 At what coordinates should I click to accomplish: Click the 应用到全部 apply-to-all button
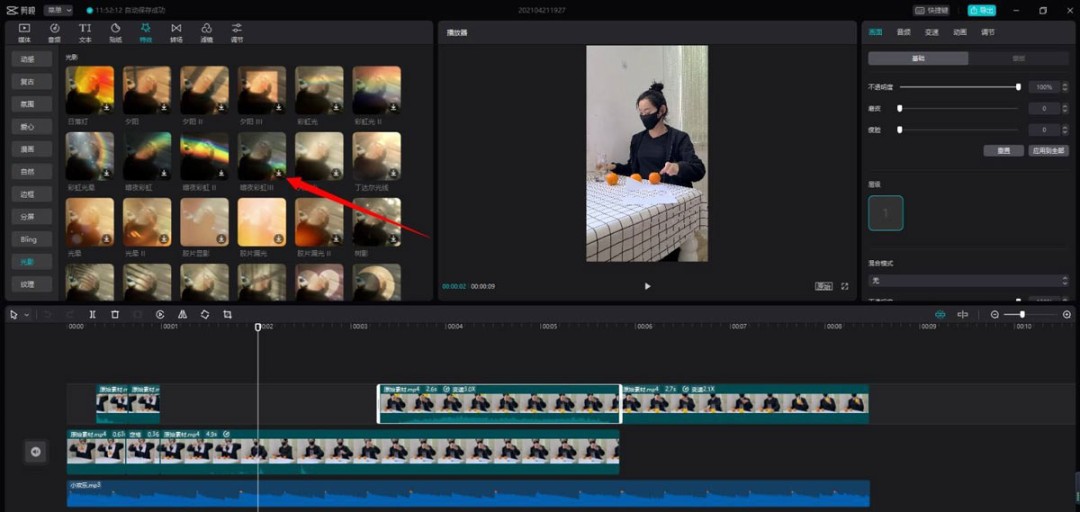(1048, 151)
